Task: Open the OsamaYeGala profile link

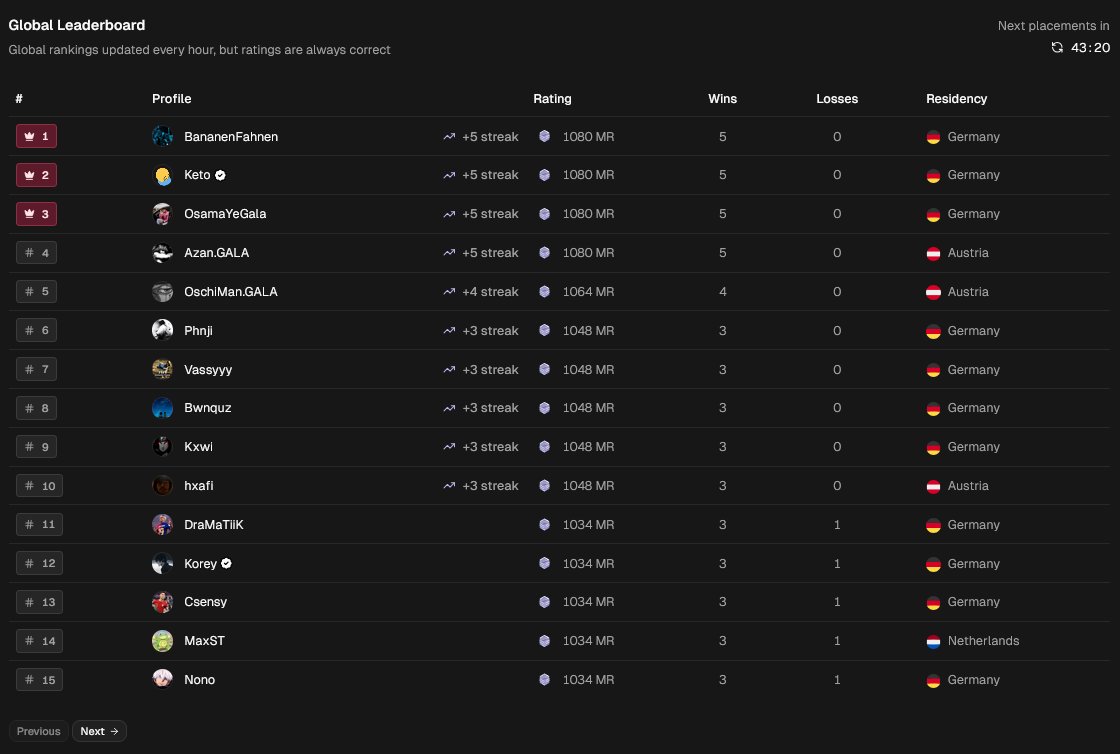Action: tap(225, 213)
